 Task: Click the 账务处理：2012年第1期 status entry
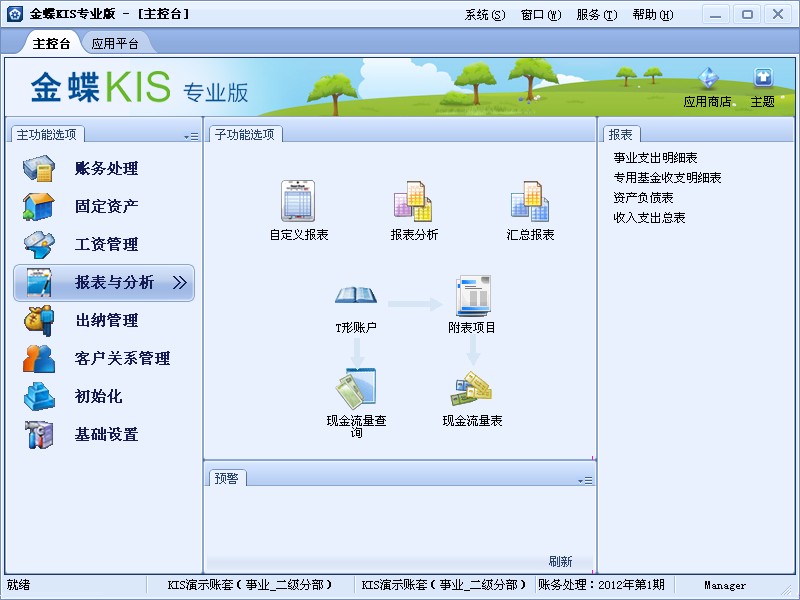click(x=602, y=585)
